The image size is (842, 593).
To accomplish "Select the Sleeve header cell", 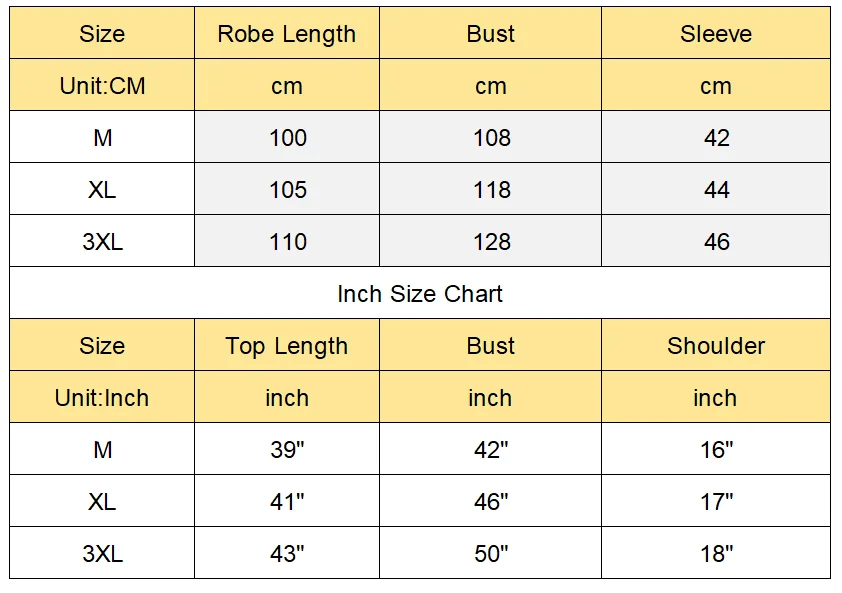I will [716, 33].
